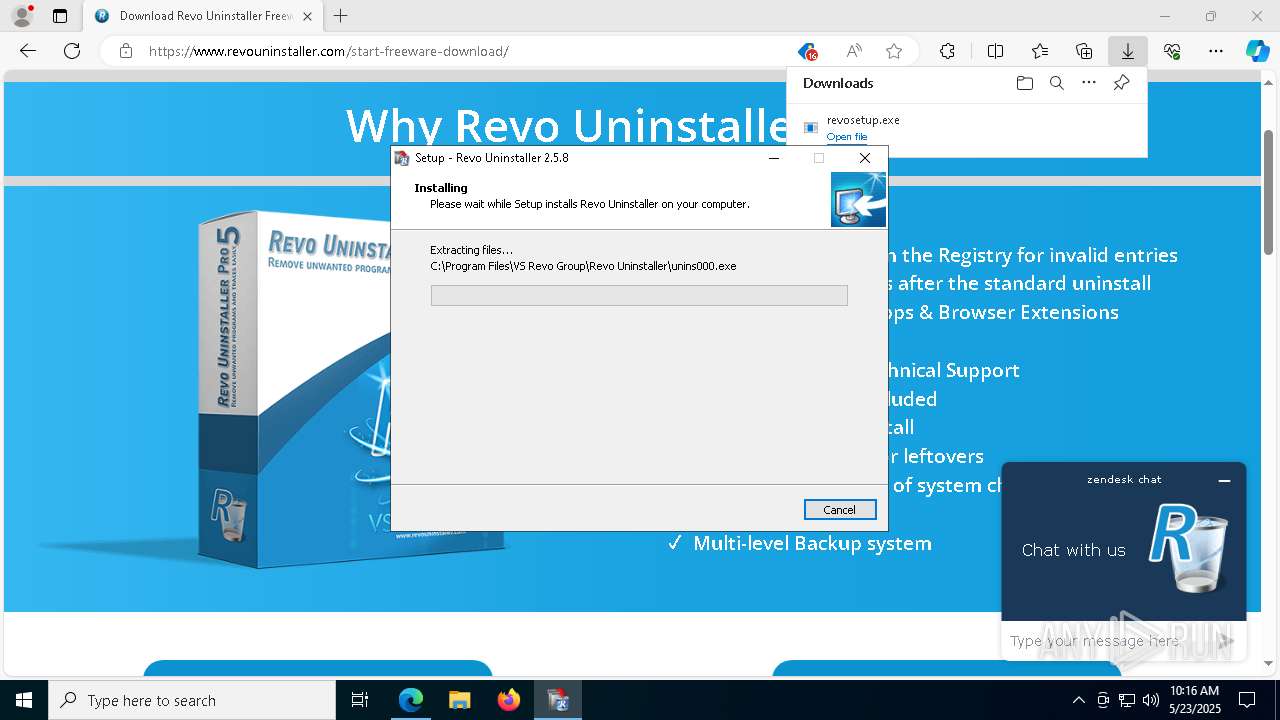
Task: Click the 'Chat with us' heading
Action: (1073, 550)
